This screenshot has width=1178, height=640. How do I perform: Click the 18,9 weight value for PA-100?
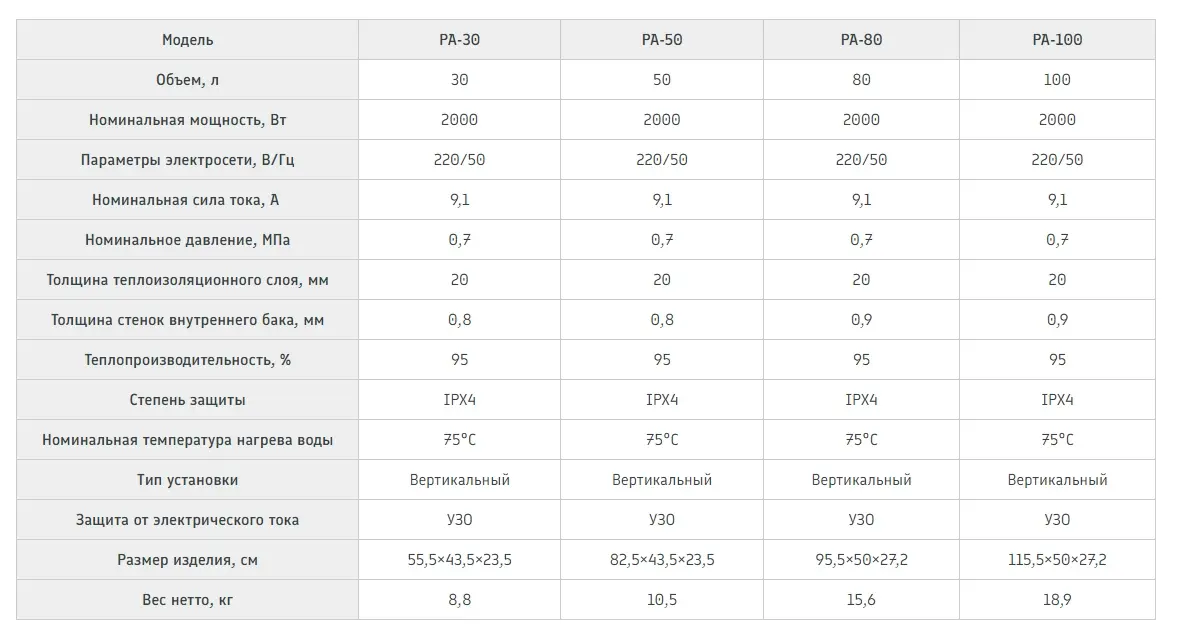point(1057,600)
